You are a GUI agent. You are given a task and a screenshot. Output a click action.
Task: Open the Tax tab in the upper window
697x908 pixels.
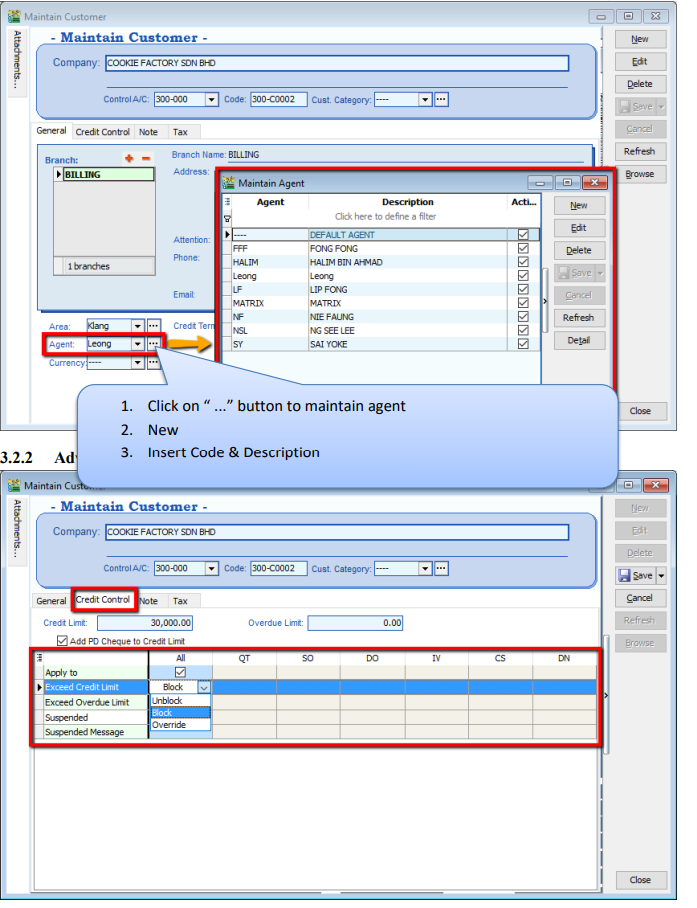180,132
